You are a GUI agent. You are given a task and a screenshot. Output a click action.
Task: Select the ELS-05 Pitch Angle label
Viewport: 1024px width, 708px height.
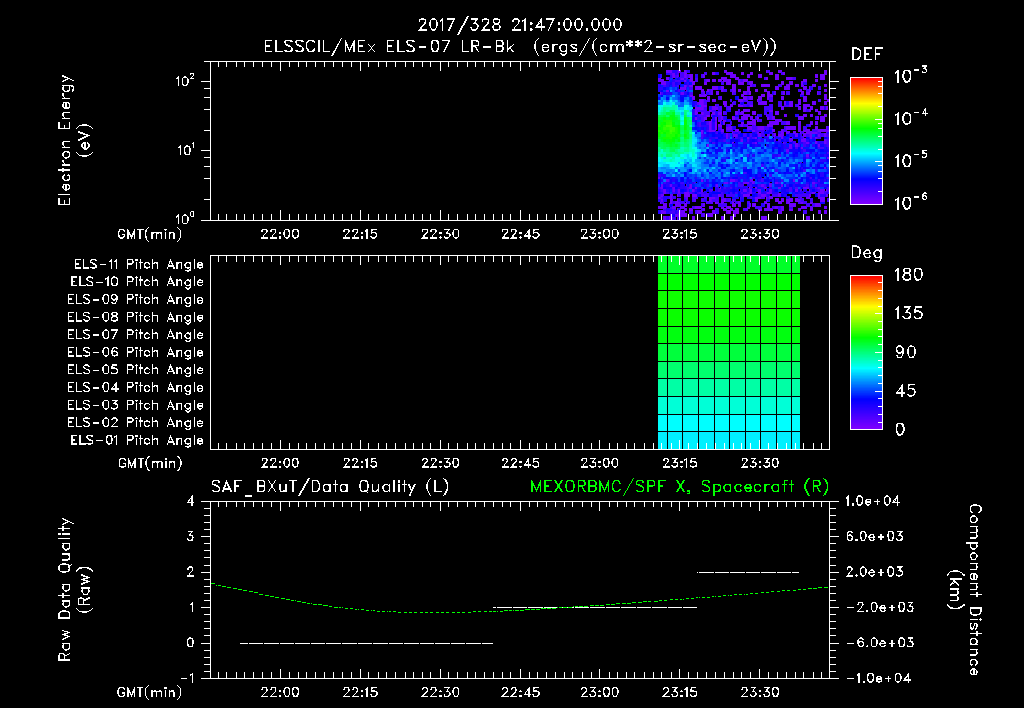click(x=135, y=370)
